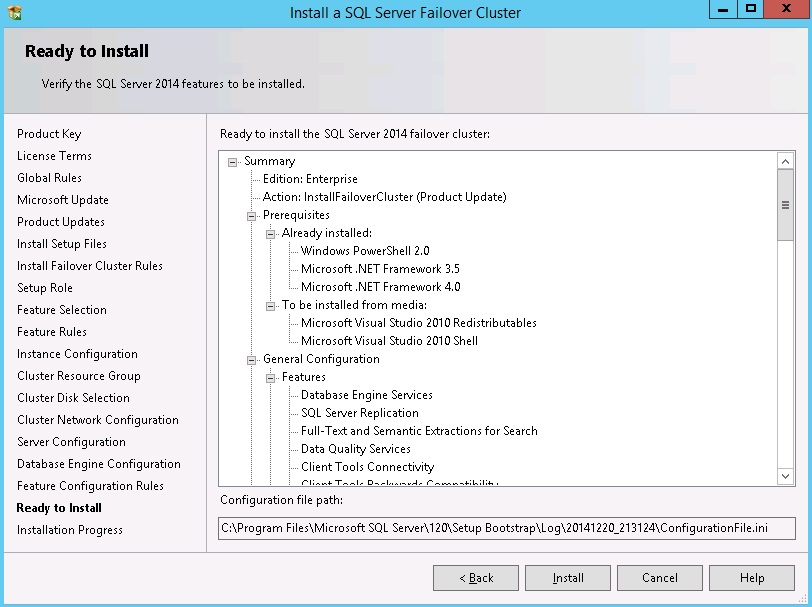Select the Summary root label
This screenshot has height=607, width=812.
click(x=269, y=161)
